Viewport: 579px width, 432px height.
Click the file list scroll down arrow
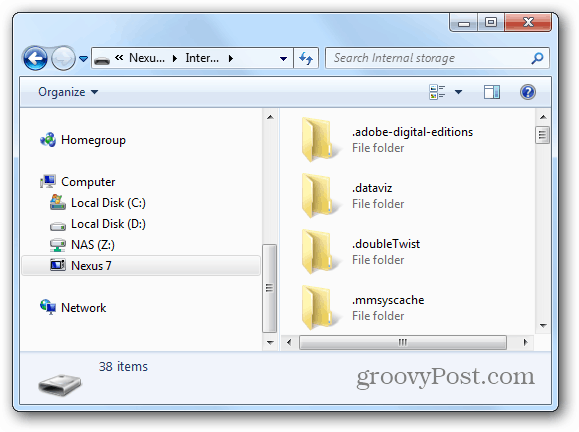coord(543,325)
